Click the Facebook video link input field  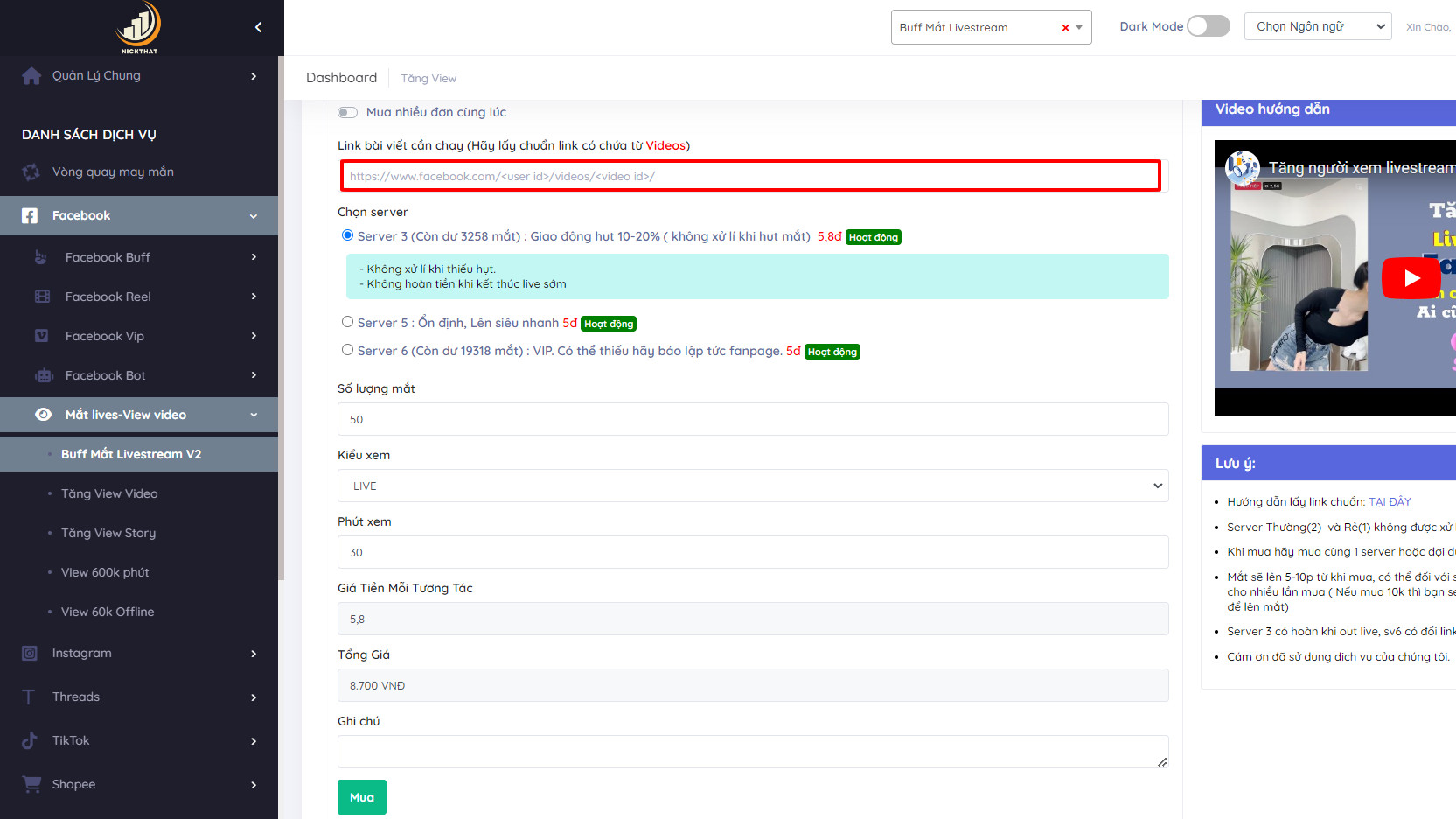tap(751, 176)
